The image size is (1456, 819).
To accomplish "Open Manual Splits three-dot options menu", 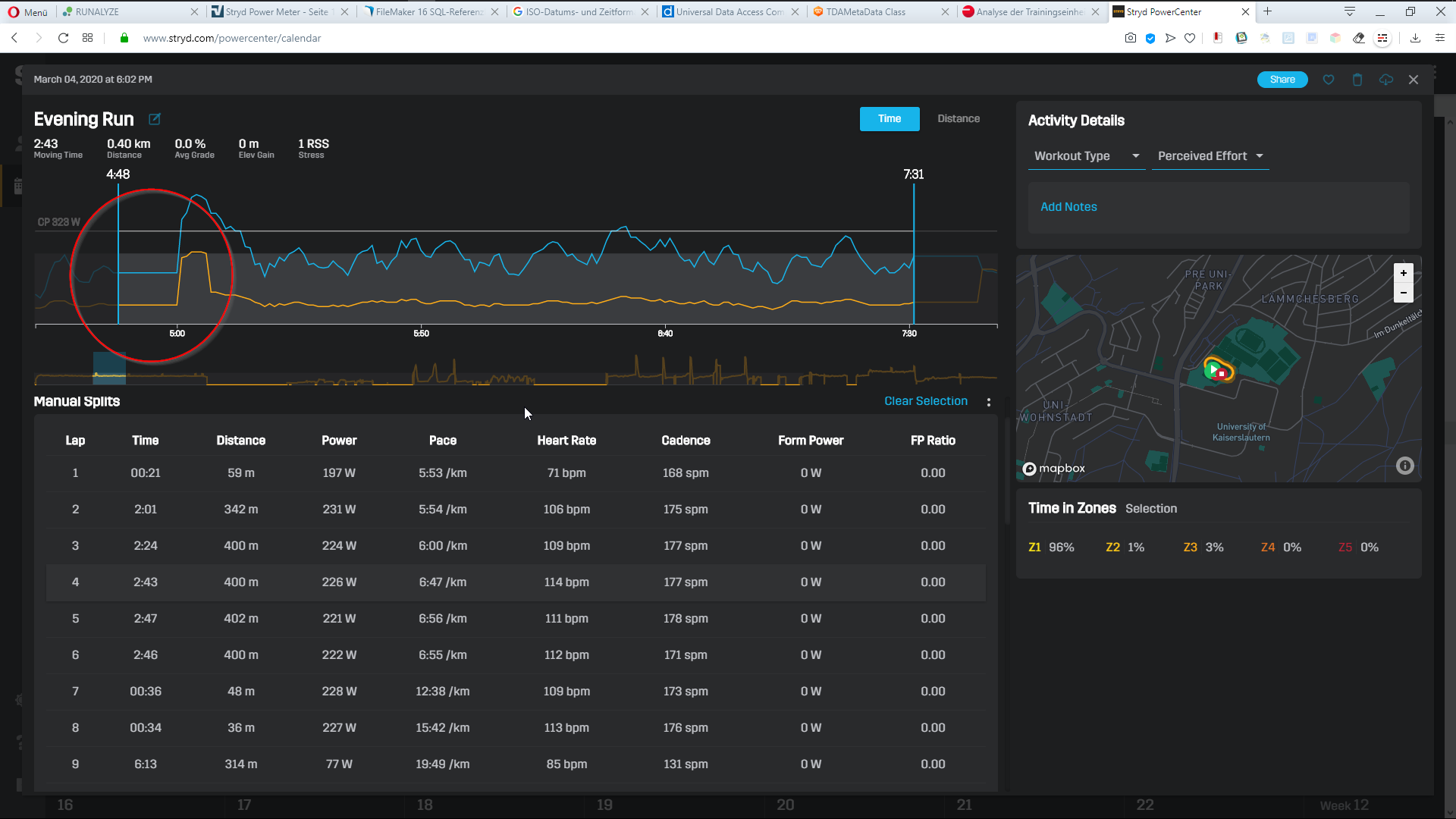I will (x=988, y=402).
